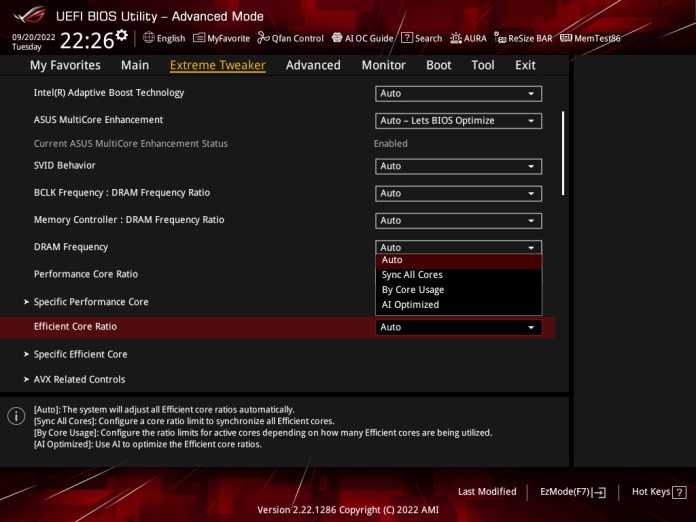Switch to the Advanced tab
This screenshot has height=522, width=696.
click(x=313, y=65)
